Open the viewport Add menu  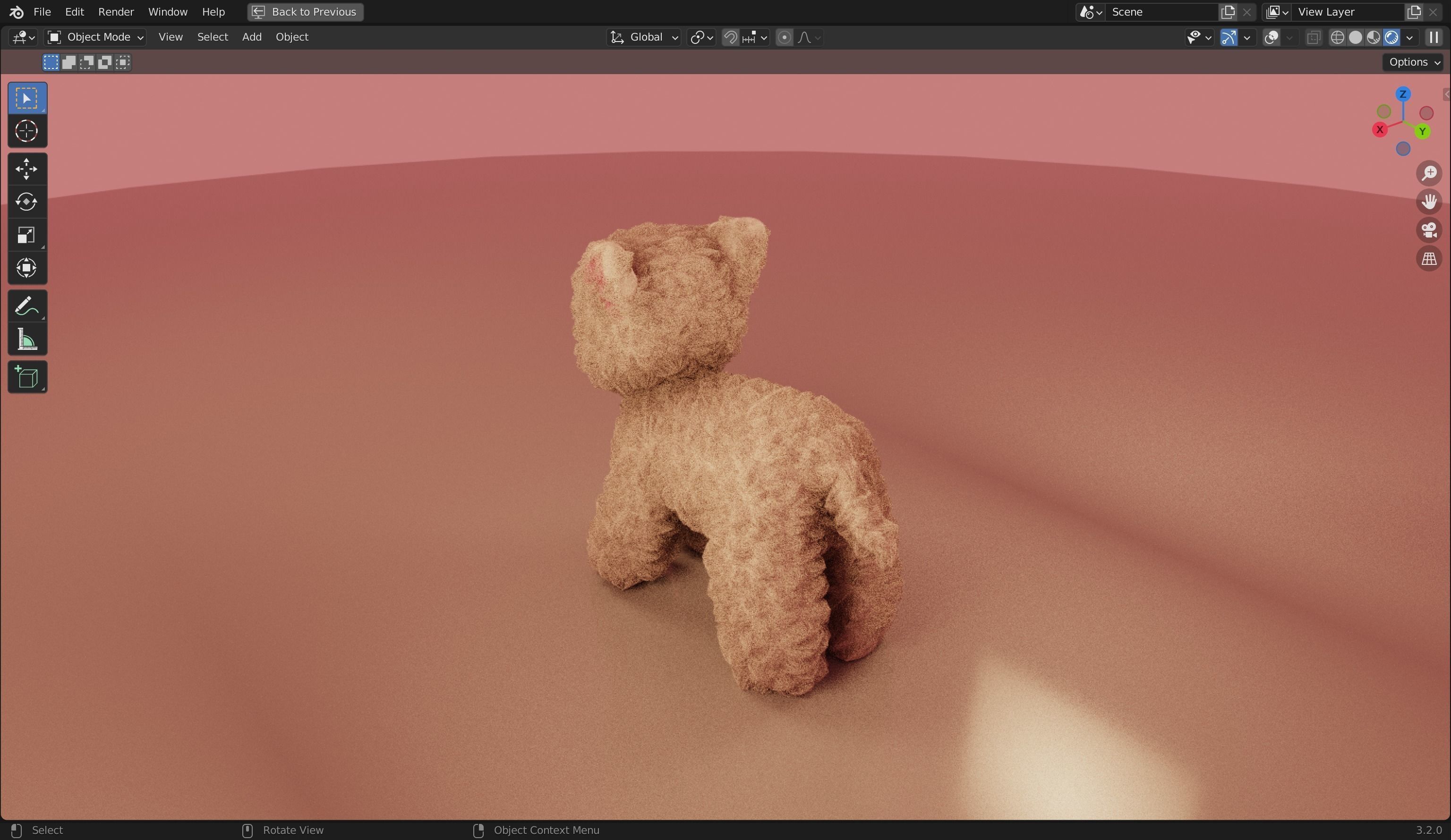pos(252,37)
